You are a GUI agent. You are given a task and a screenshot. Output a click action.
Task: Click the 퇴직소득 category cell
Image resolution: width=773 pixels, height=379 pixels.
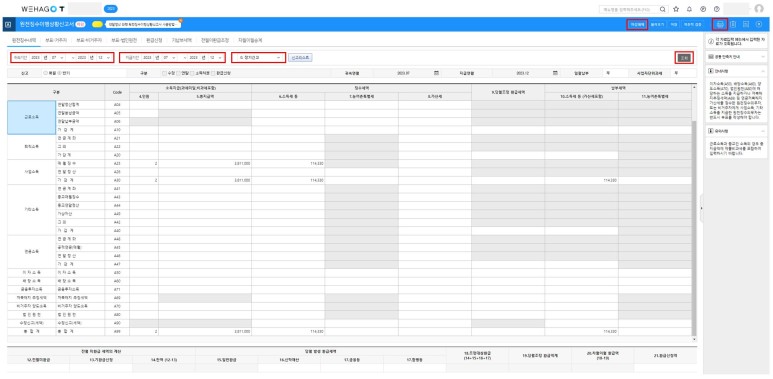(x=32, y=146)
